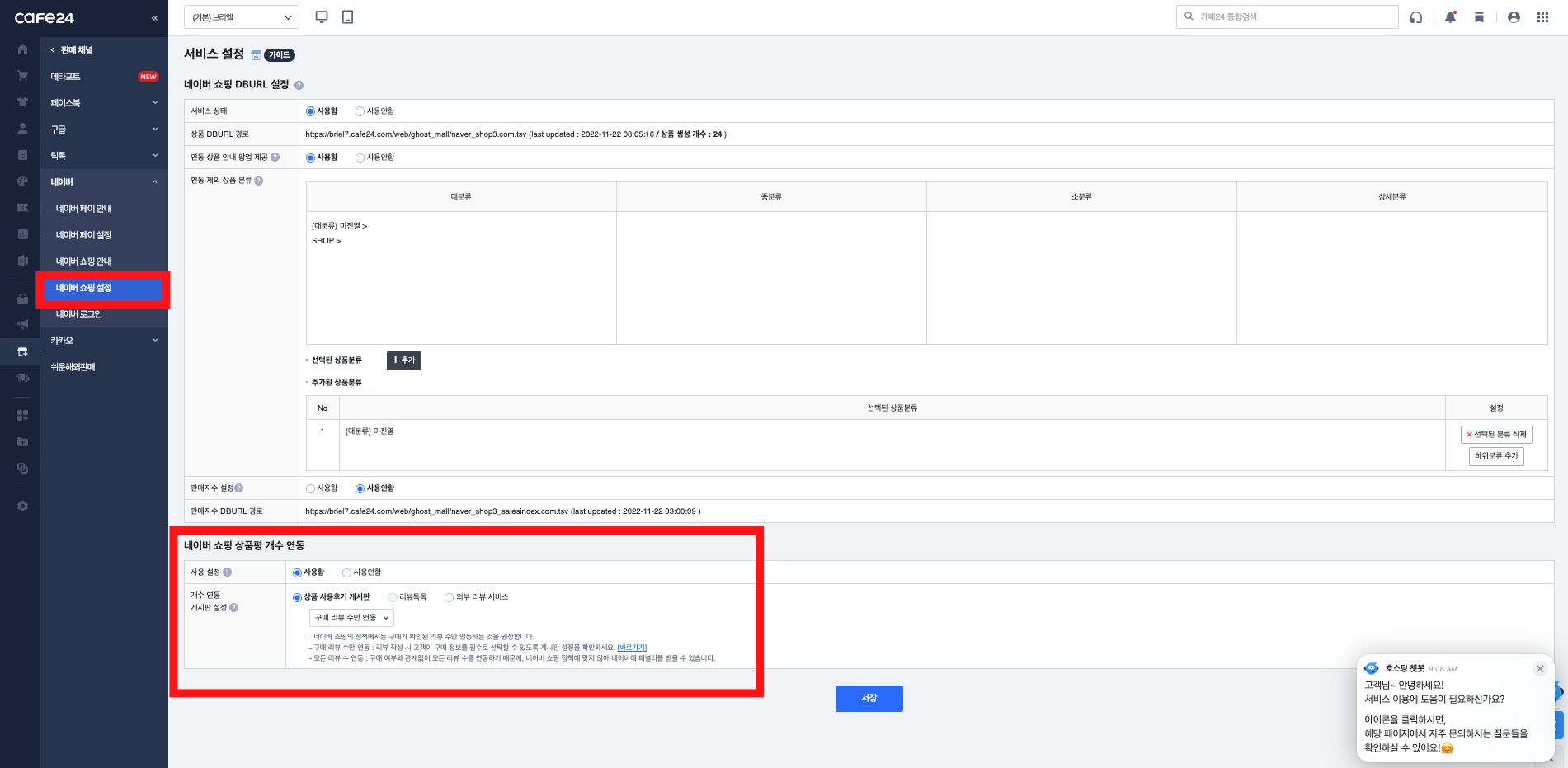1568x768 pixels.
Task: Go back via 판매 채널 header
Action: pos(71,50)
